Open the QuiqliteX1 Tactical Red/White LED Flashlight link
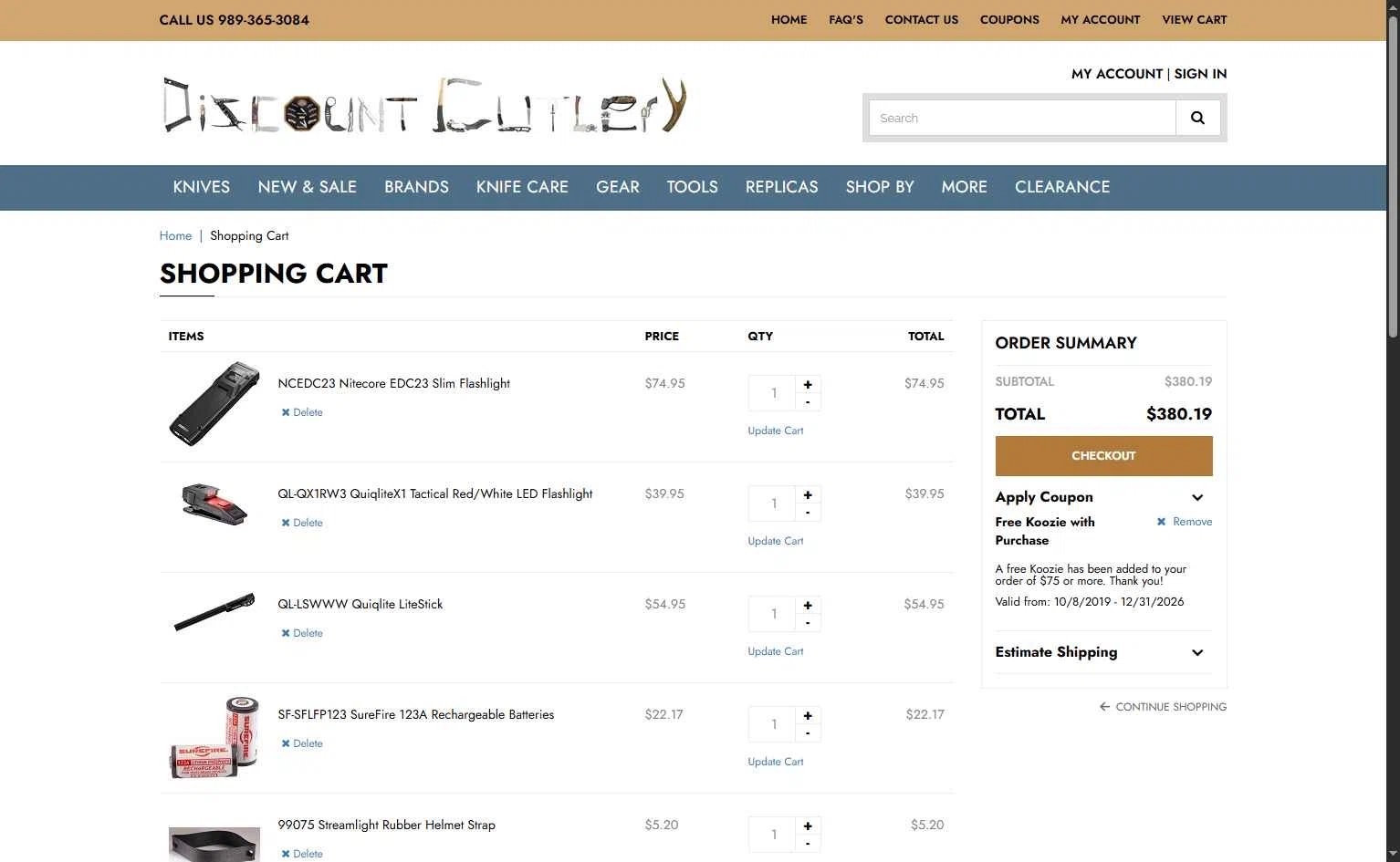Viewport: 1400px width, 862px height. (x=435, y=493)
